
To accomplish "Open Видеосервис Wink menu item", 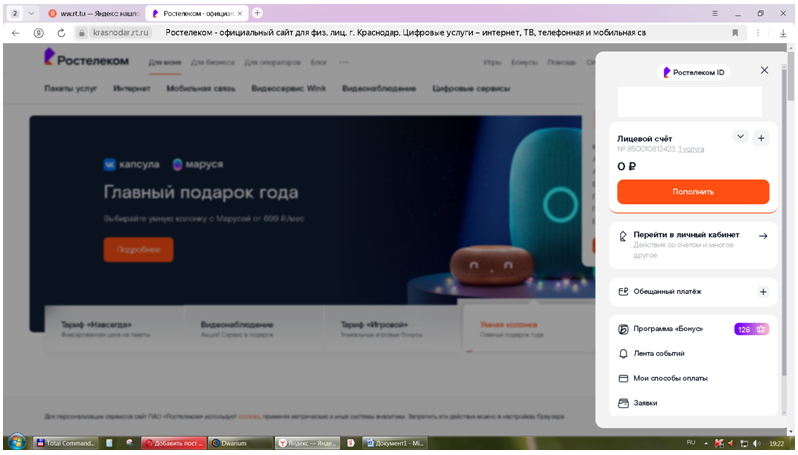I will (x=289, y=89).
